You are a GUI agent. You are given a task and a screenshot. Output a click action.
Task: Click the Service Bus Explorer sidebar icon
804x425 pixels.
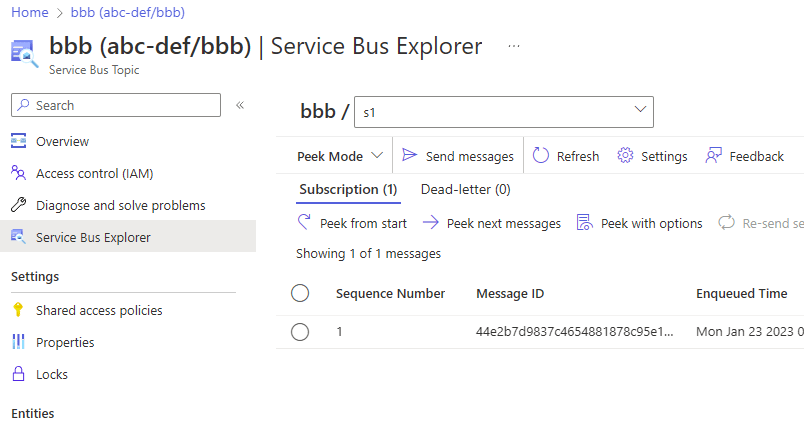[18, 236]
